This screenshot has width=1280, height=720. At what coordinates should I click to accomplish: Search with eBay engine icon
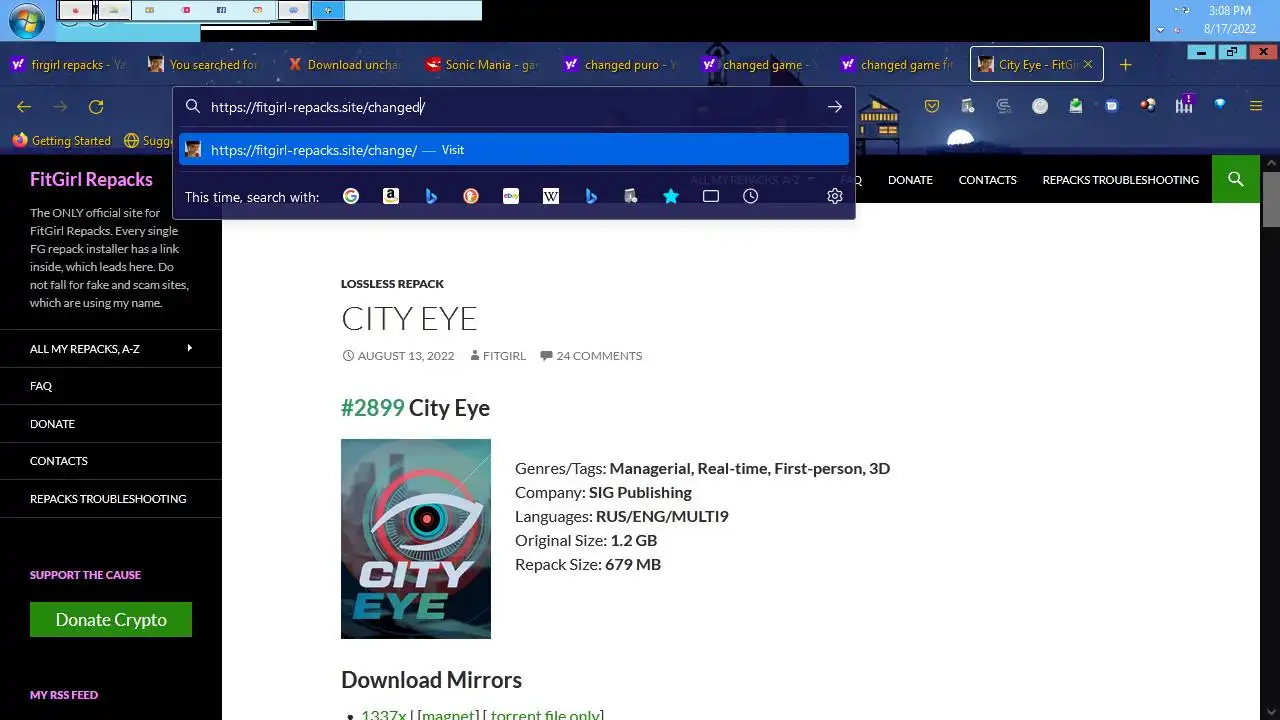pos(511,196)
